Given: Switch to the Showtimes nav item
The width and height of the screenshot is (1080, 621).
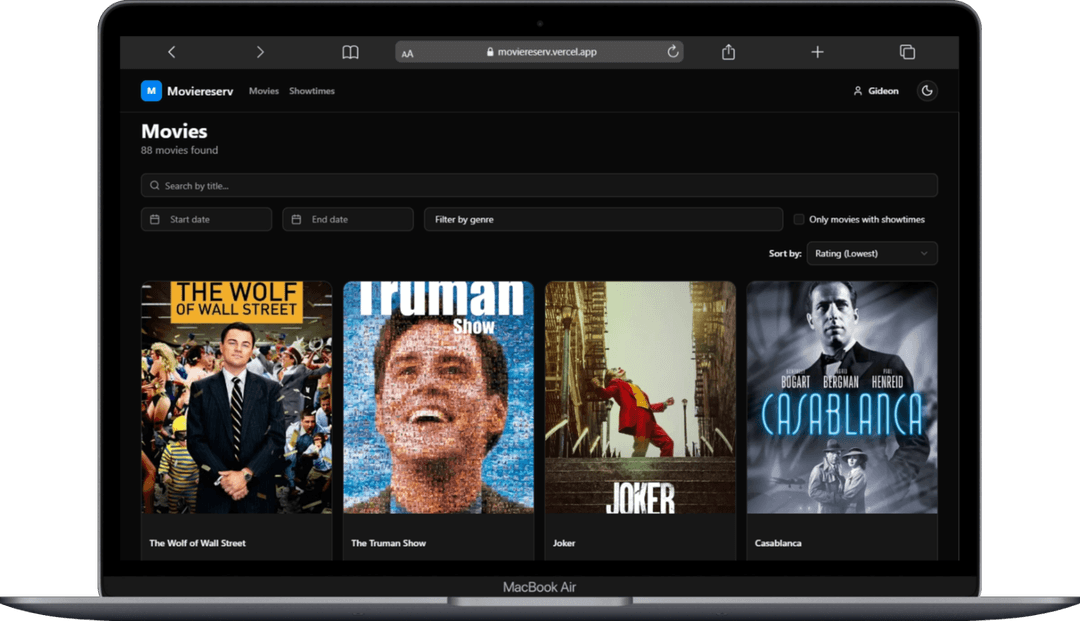Looking at the screenshot, I should 312,91.
